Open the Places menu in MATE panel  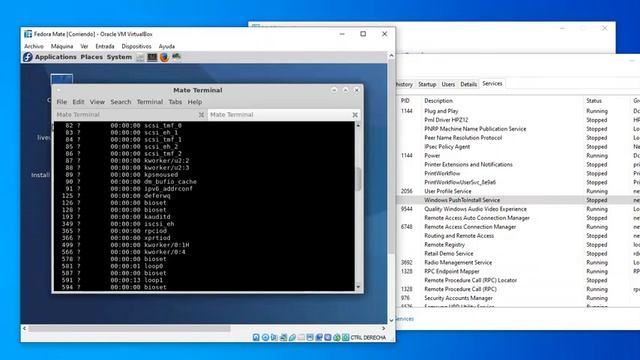point(91,57)
